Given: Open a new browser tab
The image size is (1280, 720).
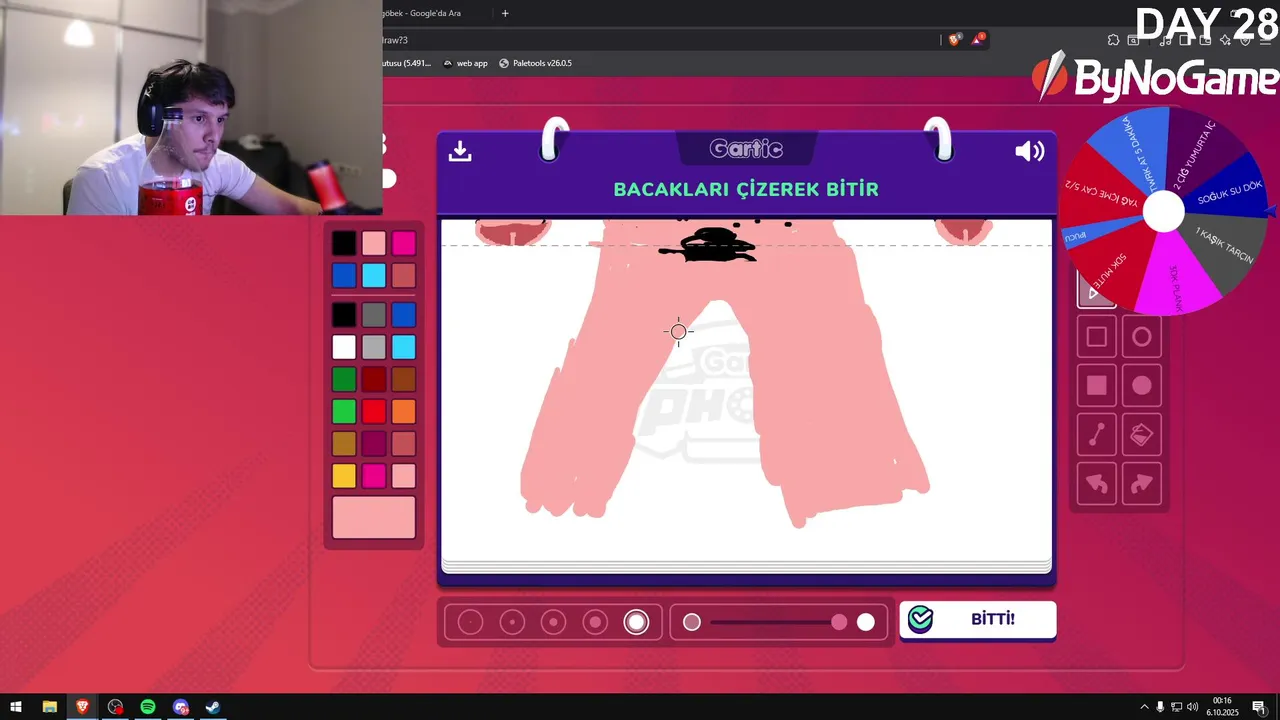Looking at the screenshot, I should (505, 13).
